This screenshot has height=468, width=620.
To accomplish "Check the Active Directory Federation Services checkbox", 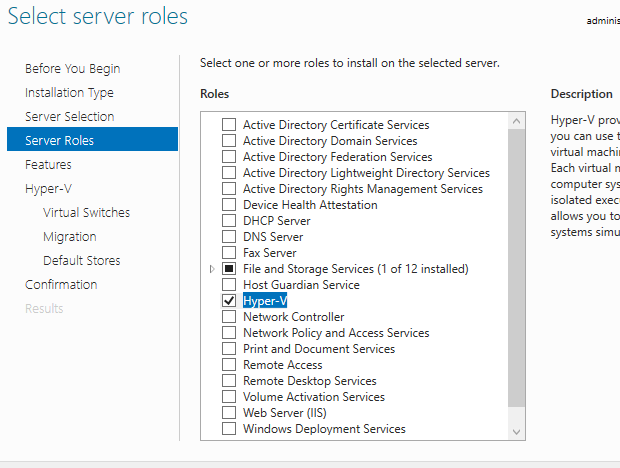I will 229,157.
